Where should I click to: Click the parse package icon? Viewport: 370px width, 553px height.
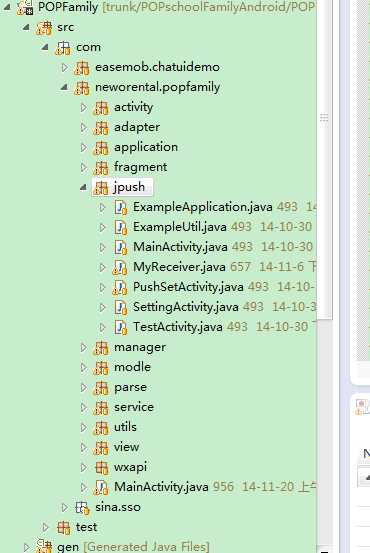[x=101, y=388]
